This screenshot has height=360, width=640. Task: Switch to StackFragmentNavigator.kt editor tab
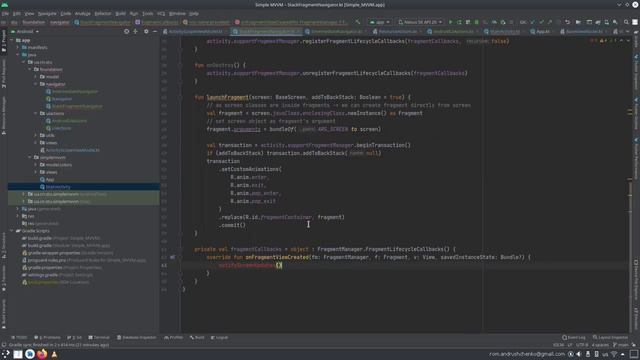click(267, 31)
